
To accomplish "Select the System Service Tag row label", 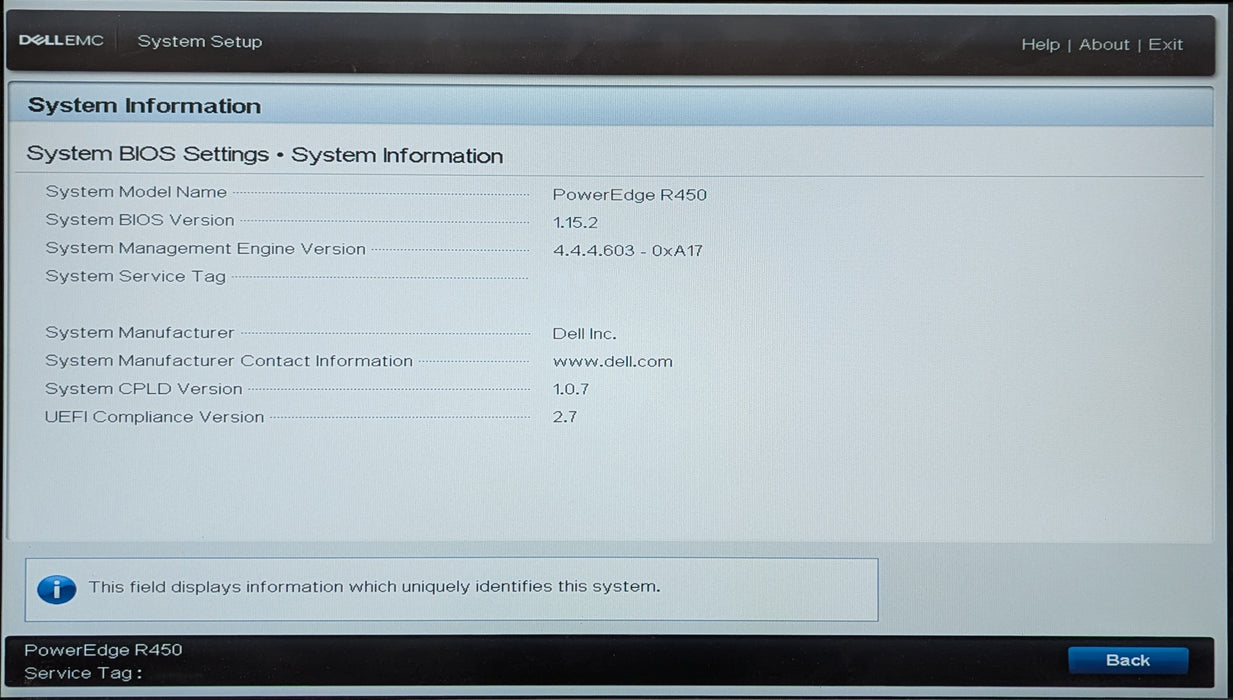I will [x=135, y=277].
